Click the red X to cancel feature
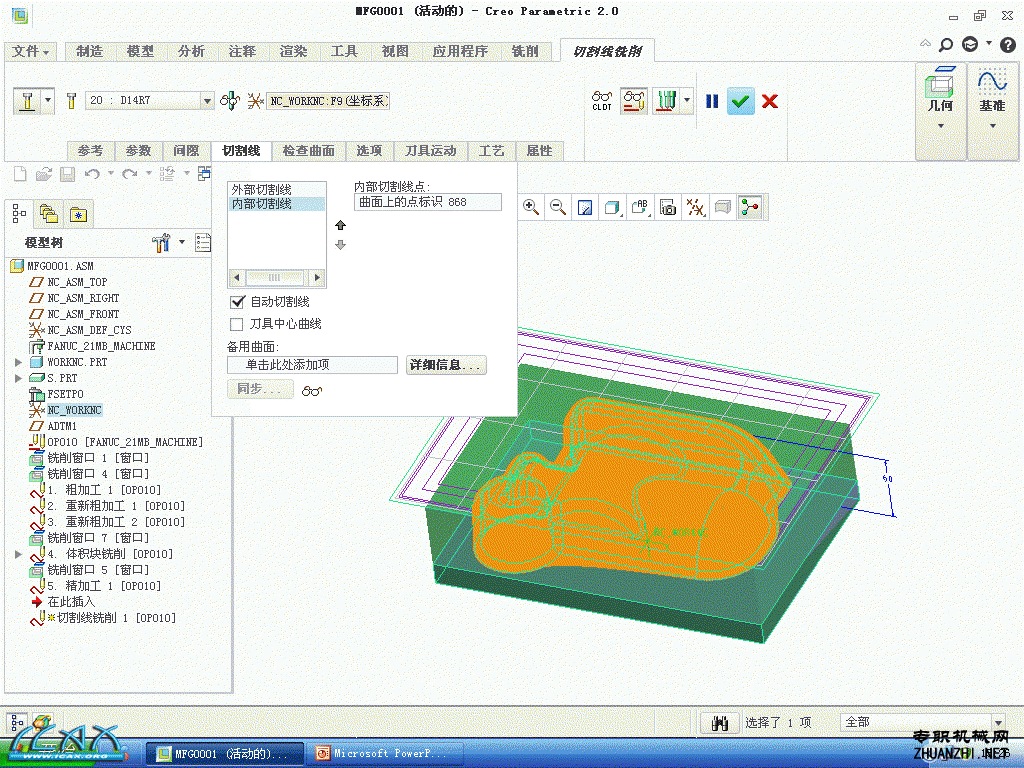The height and width of the screenshot is (768, 1024). coord(770,101)
